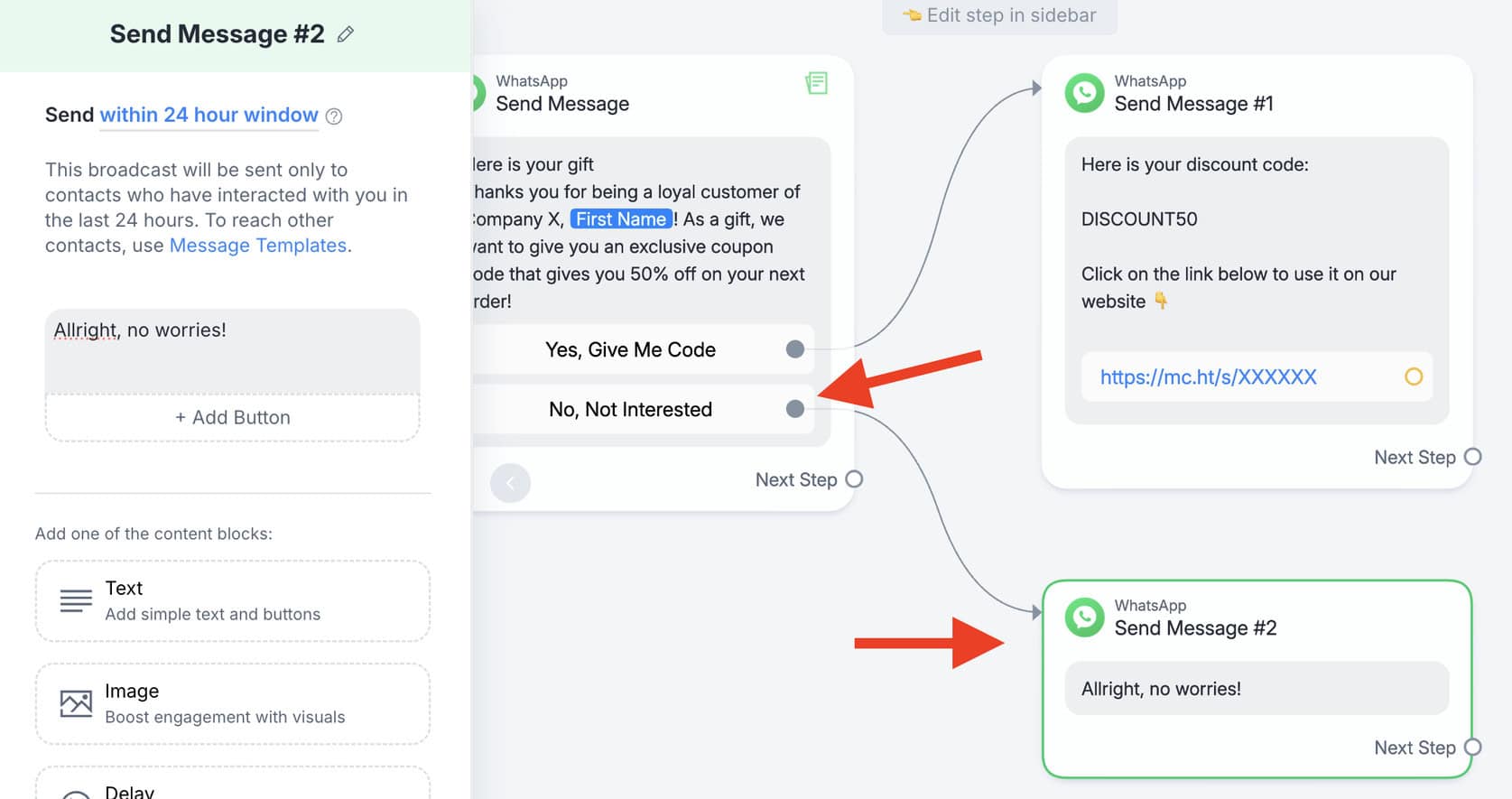This screenshot has height=799, width=1512.
Task: Click the Edit step in sidebar tab
Action: [x=999, y=15]
